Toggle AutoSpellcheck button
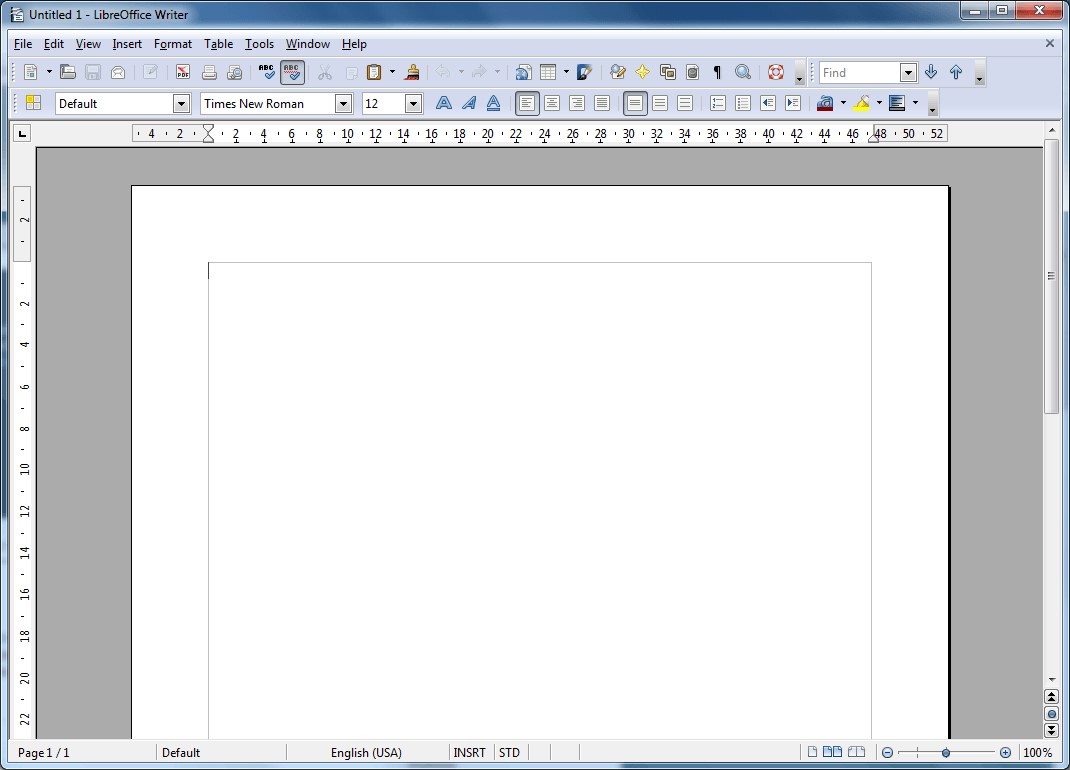 click(x=292, y=72)
